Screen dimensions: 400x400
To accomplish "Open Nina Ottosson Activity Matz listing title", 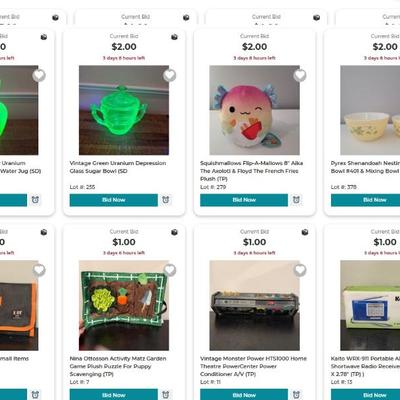I will pyautogui.click(x=118, y=366).
